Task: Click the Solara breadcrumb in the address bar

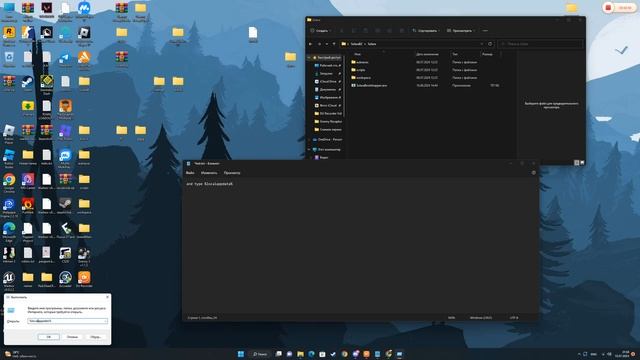Action: coord(371,44)
